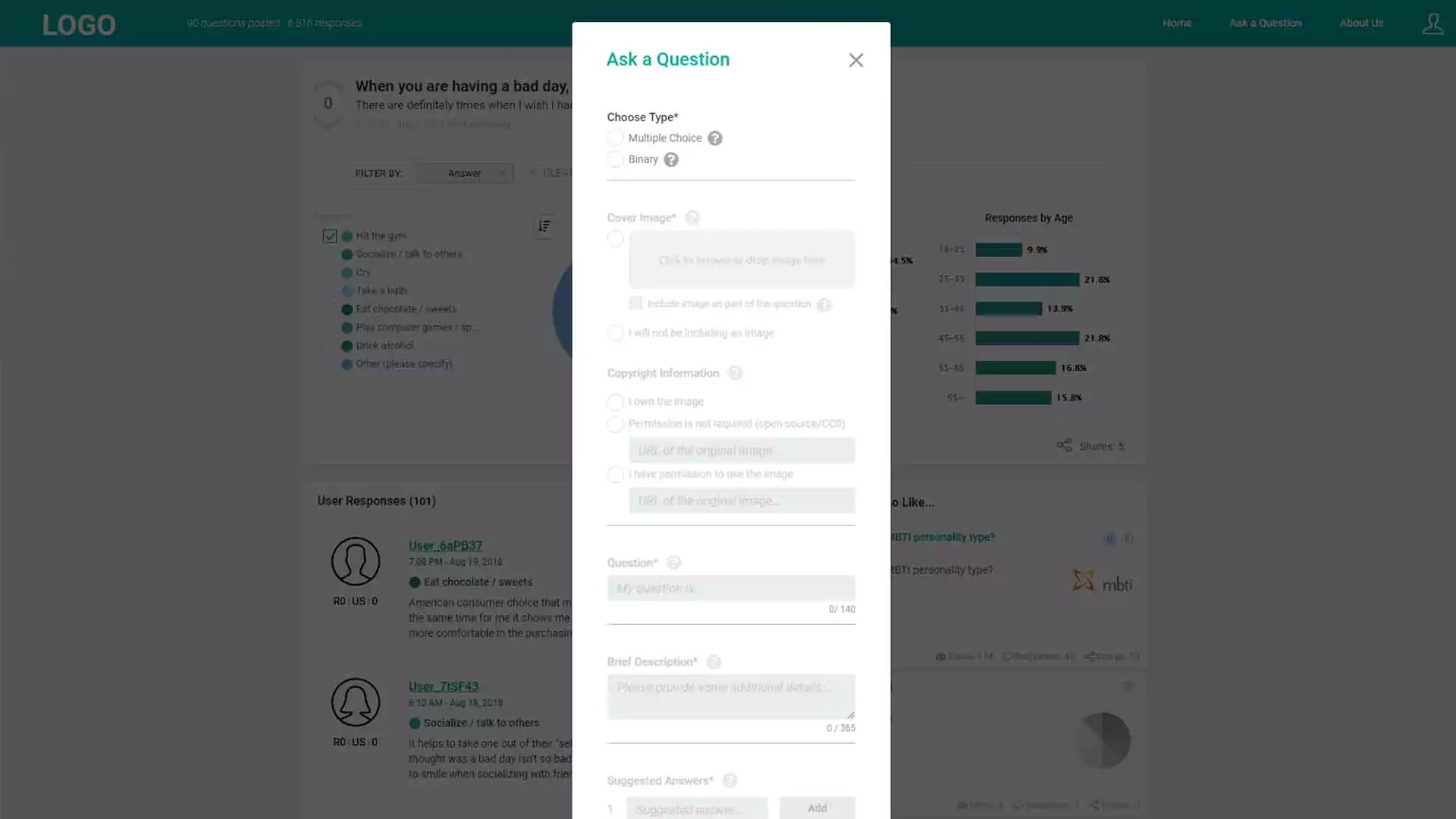
Task: Click the 45-55 age response bar
Action: coord(1027,337)
